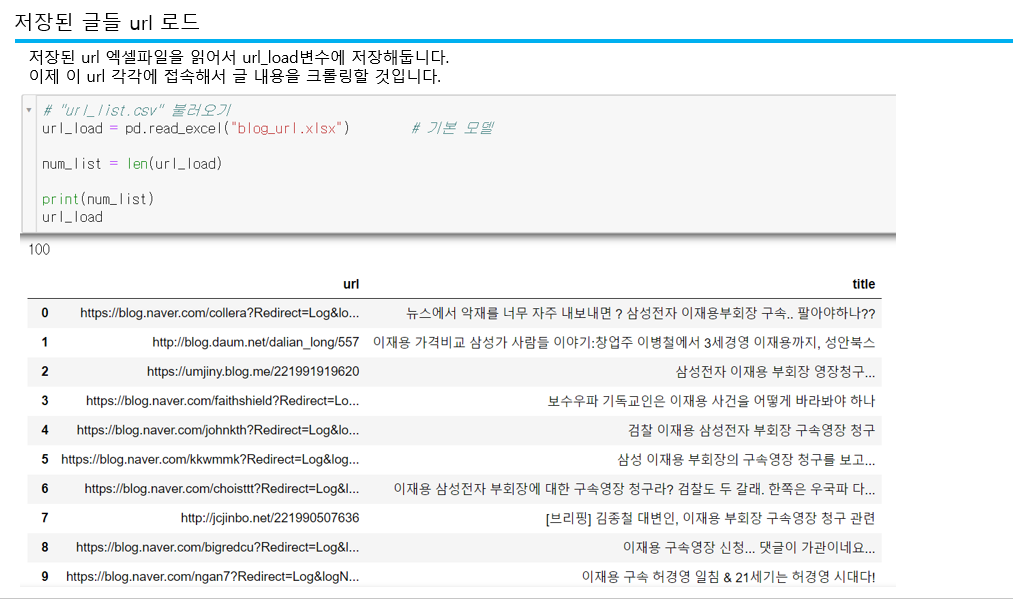Click the comment '# "url_list.csv" 불러오기'

pyautogui.click(x=136, y=110)
